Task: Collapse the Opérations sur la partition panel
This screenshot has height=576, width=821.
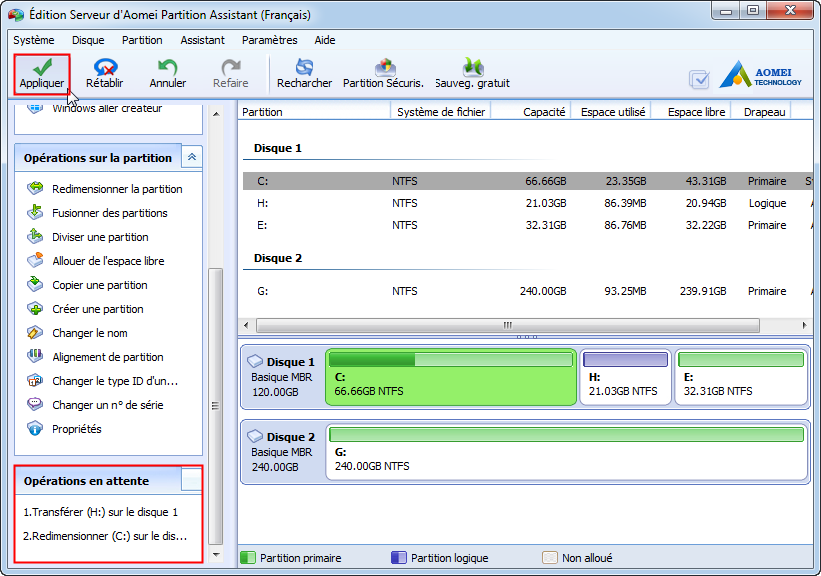Action: [192, 157]
